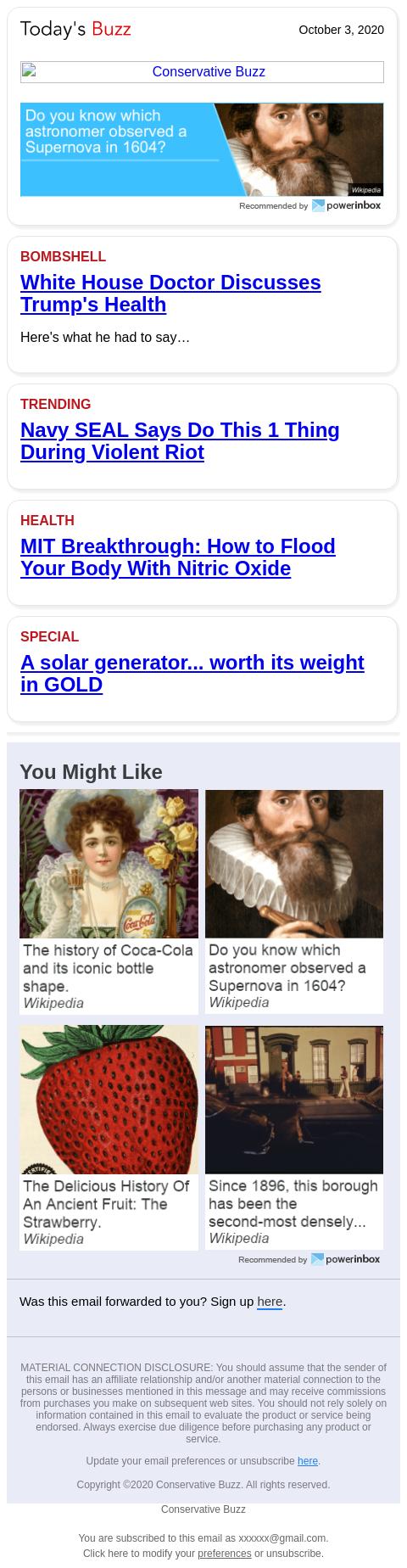Click the Conservative Buzz header image
Screen dimensions: 407x1568
(202, 72)
